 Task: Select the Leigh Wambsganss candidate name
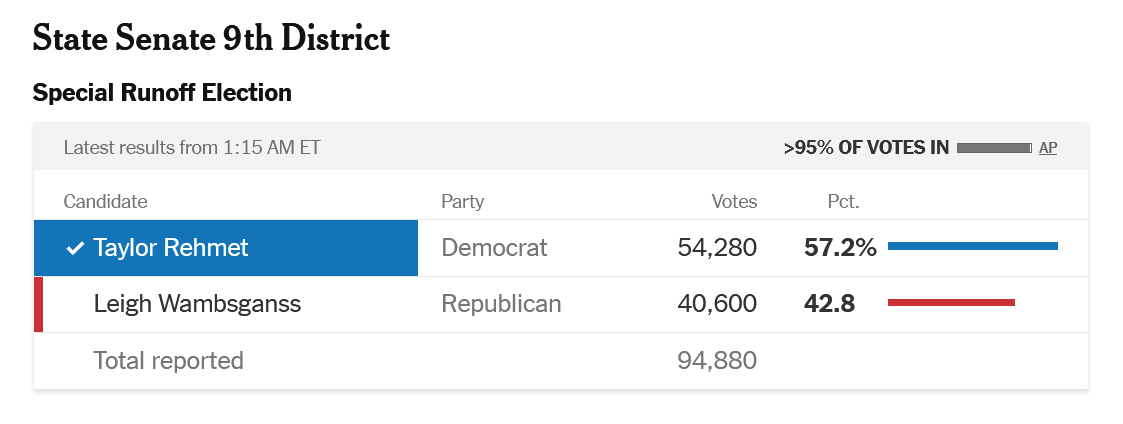(x=197, y=304)
